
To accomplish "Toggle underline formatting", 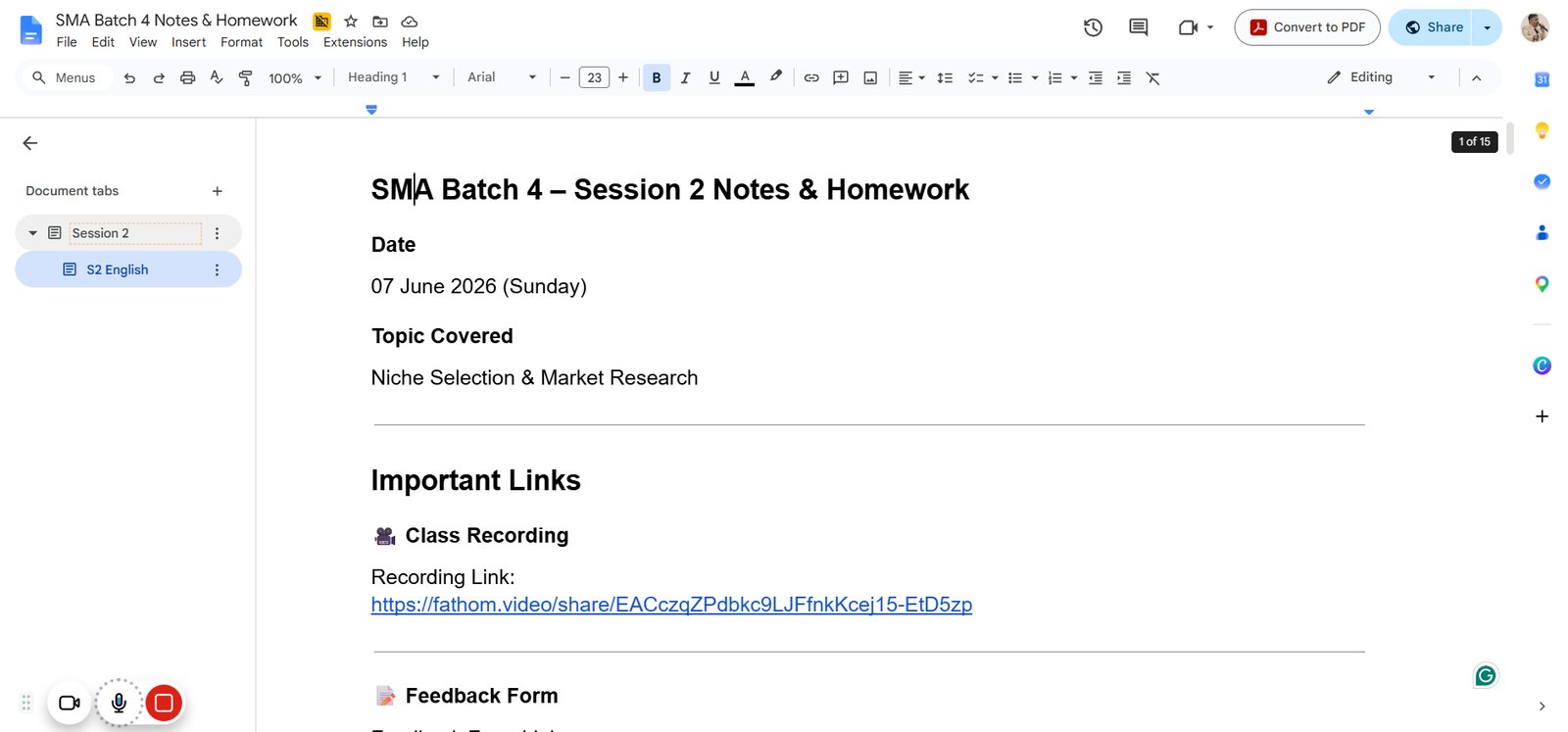I will pyautogui.click(x=714, y=78).
